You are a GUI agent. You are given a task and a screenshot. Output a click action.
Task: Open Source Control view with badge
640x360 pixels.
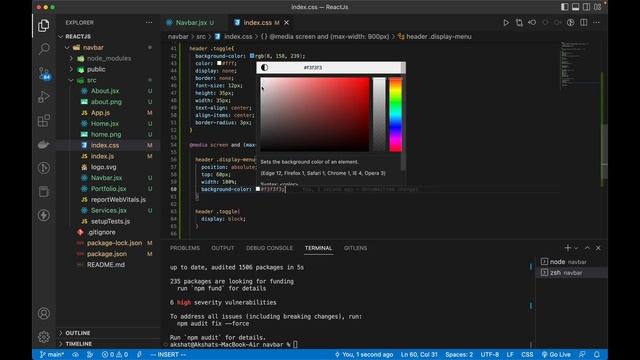tap(44, 73)
